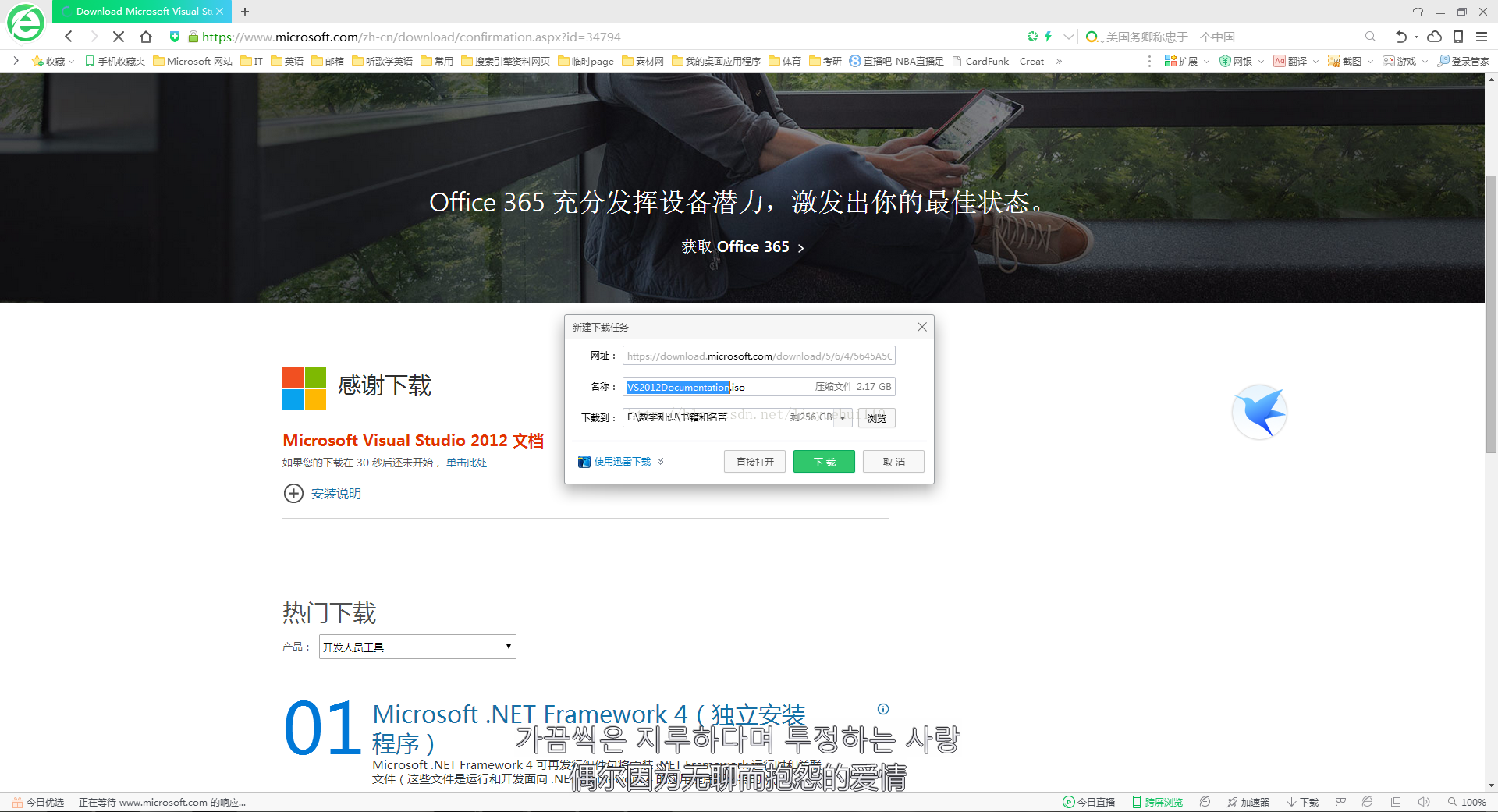Click the floating blue bird icon

[1259, 412]
